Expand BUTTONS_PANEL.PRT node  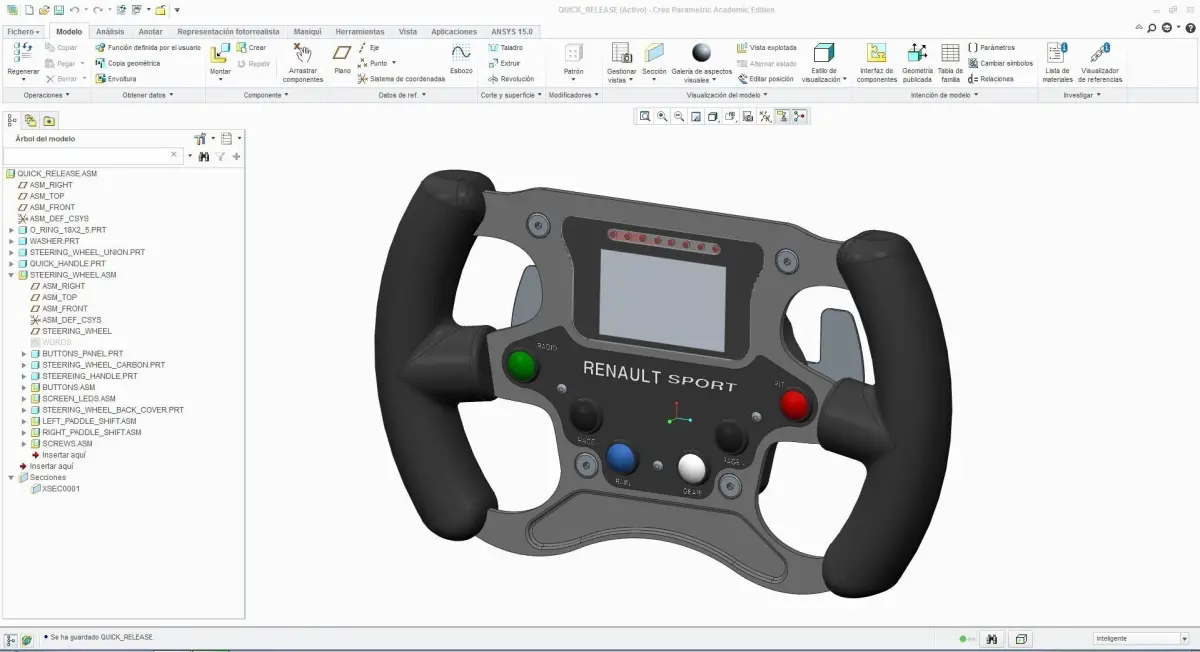pos(24,353)
